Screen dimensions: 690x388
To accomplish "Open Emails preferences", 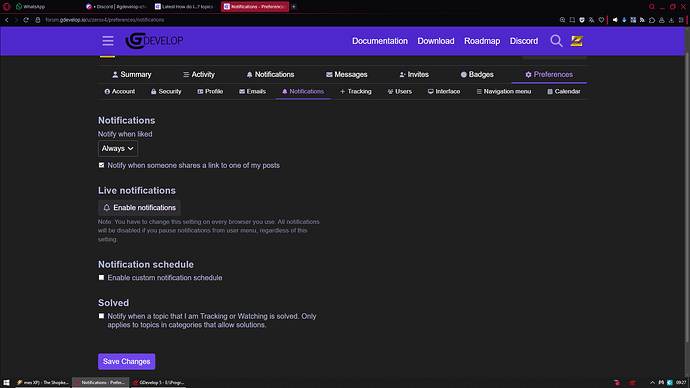I will [x=252, y=92].
